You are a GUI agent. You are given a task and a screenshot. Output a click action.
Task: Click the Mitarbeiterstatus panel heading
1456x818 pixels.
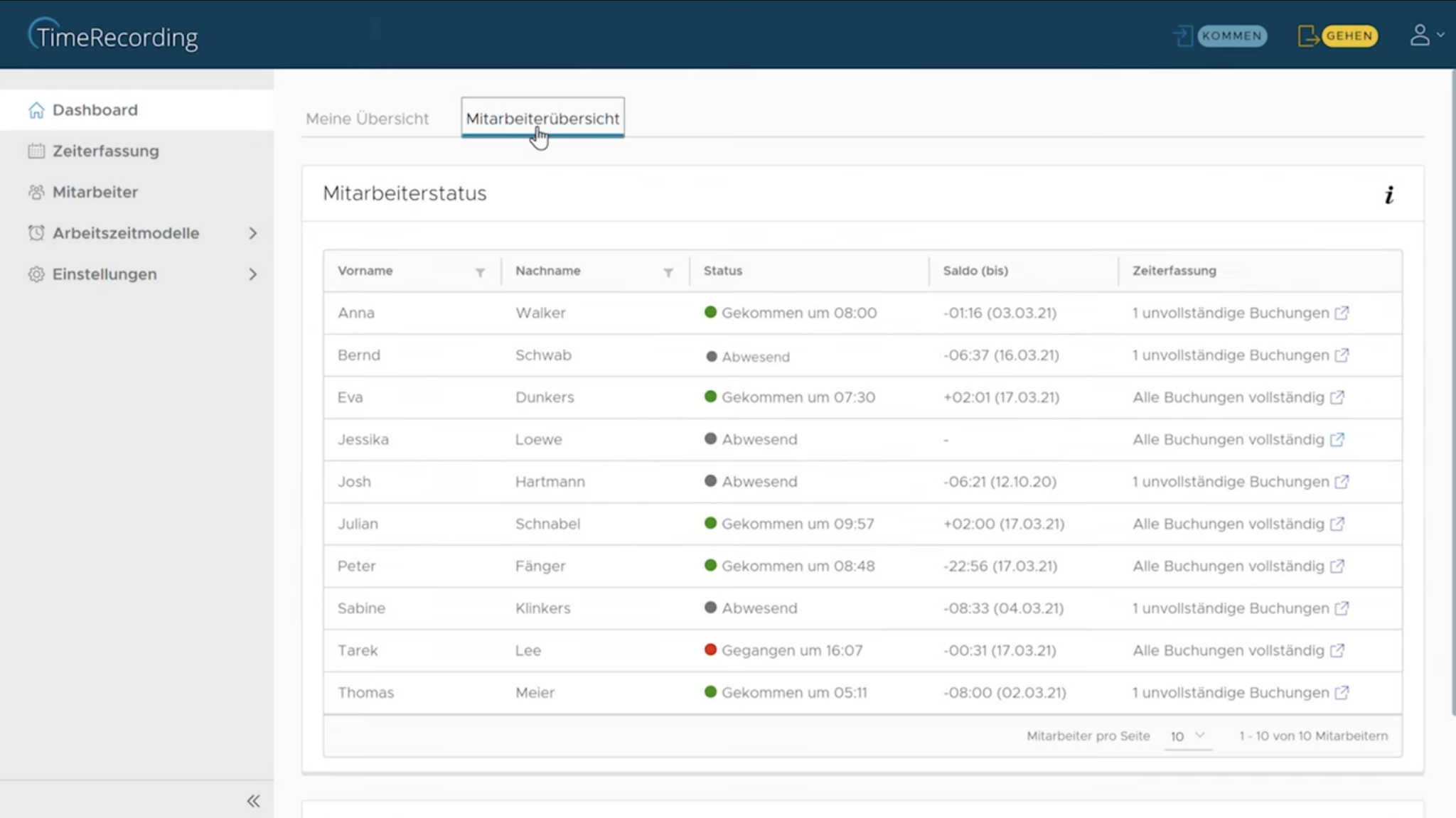(x=405, y=193)
